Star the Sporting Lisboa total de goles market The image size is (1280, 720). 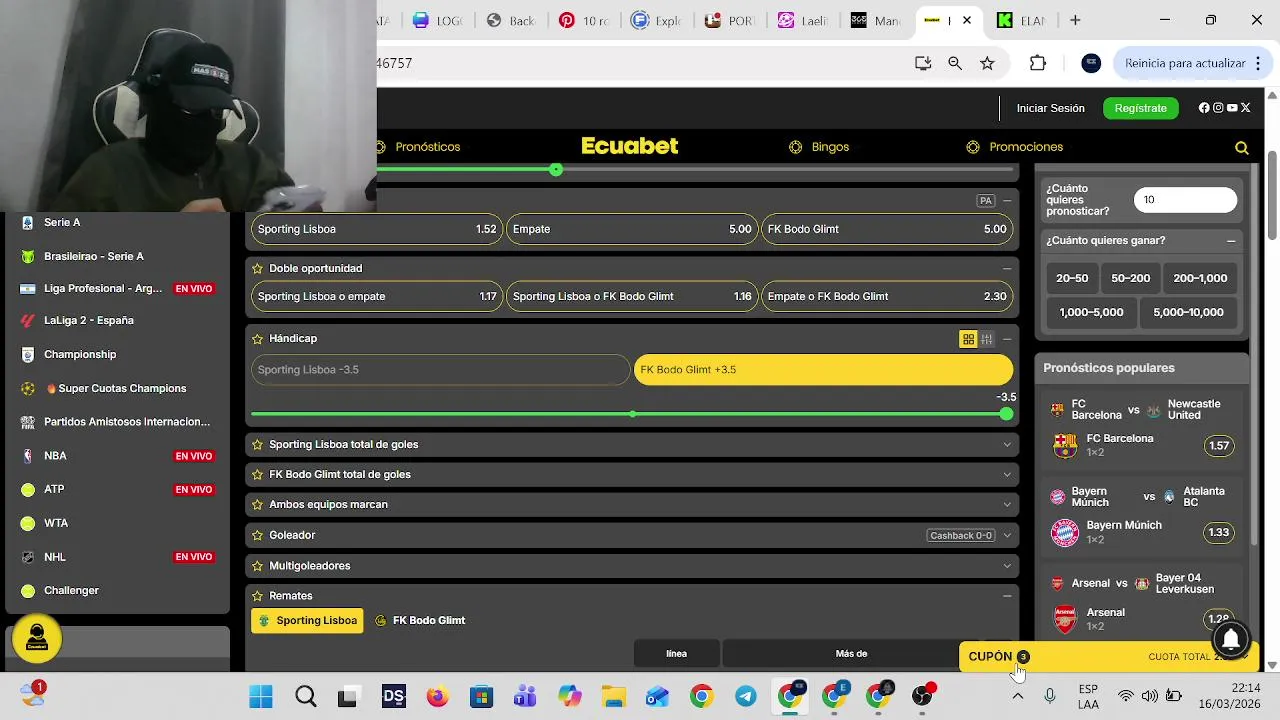[x=258, y=444]
